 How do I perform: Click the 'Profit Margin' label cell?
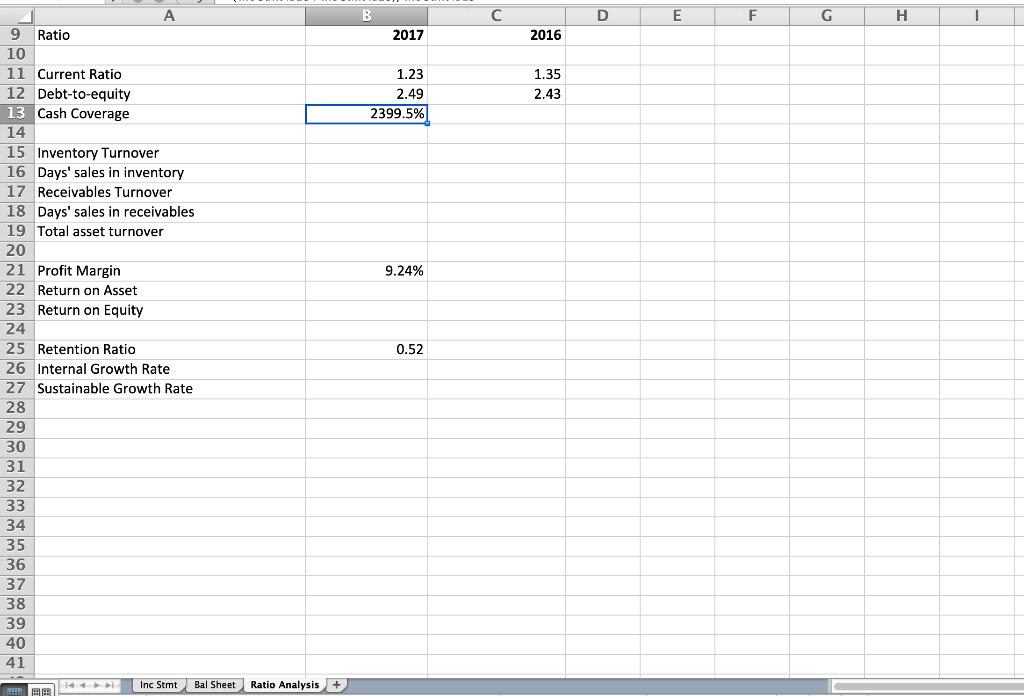click(170, 271)
